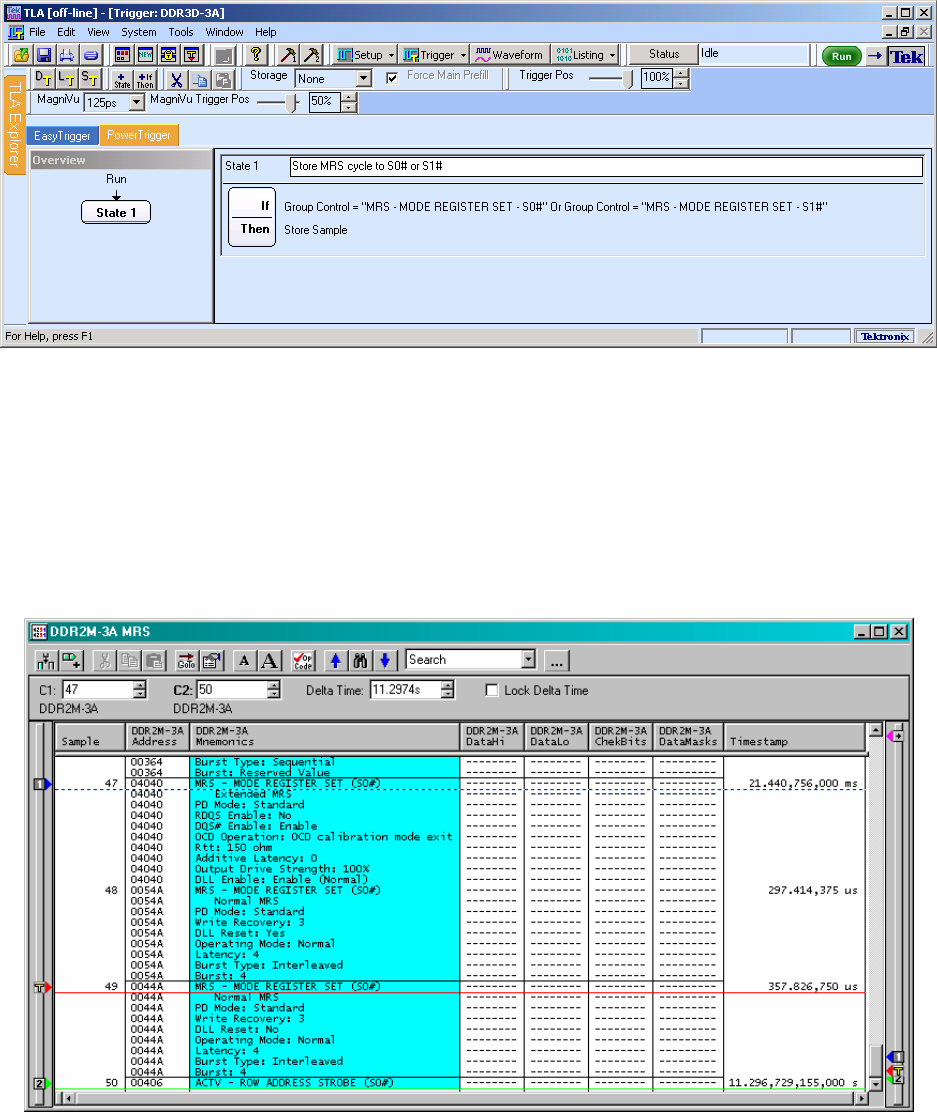Click the Trigger Pos 100% spinner
Image resolution: width=937 pixels, height=1112 pixels.
[x=681, y=78]
